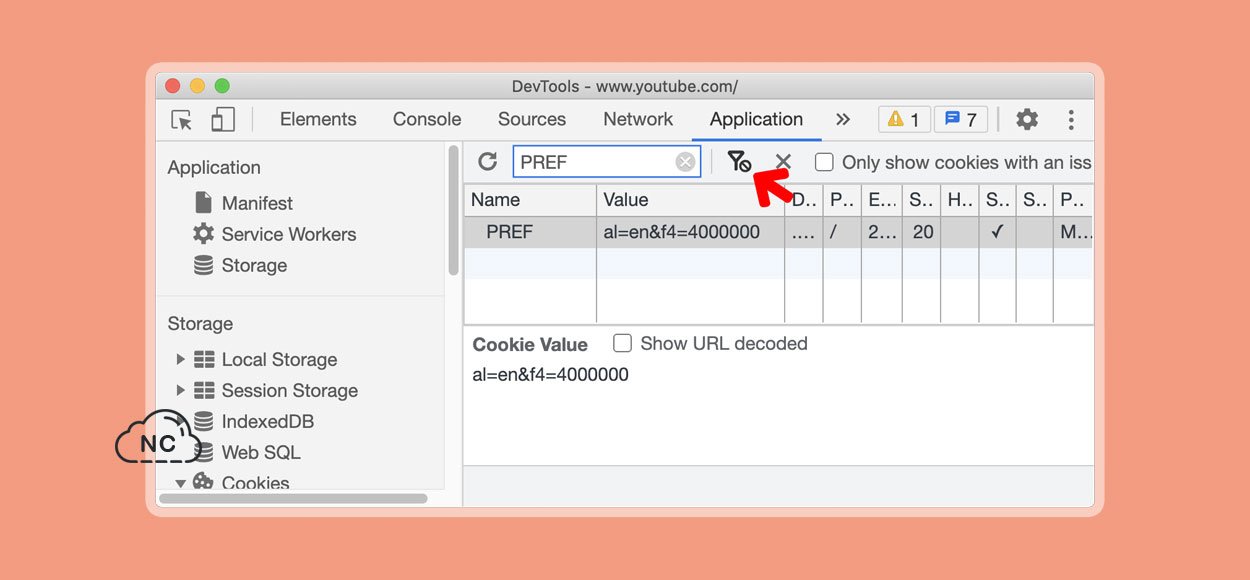The image size is (1250, 580).
Task: Open the more tabs chevron menu
Action: pyautogui.click(x=843, y=119)
